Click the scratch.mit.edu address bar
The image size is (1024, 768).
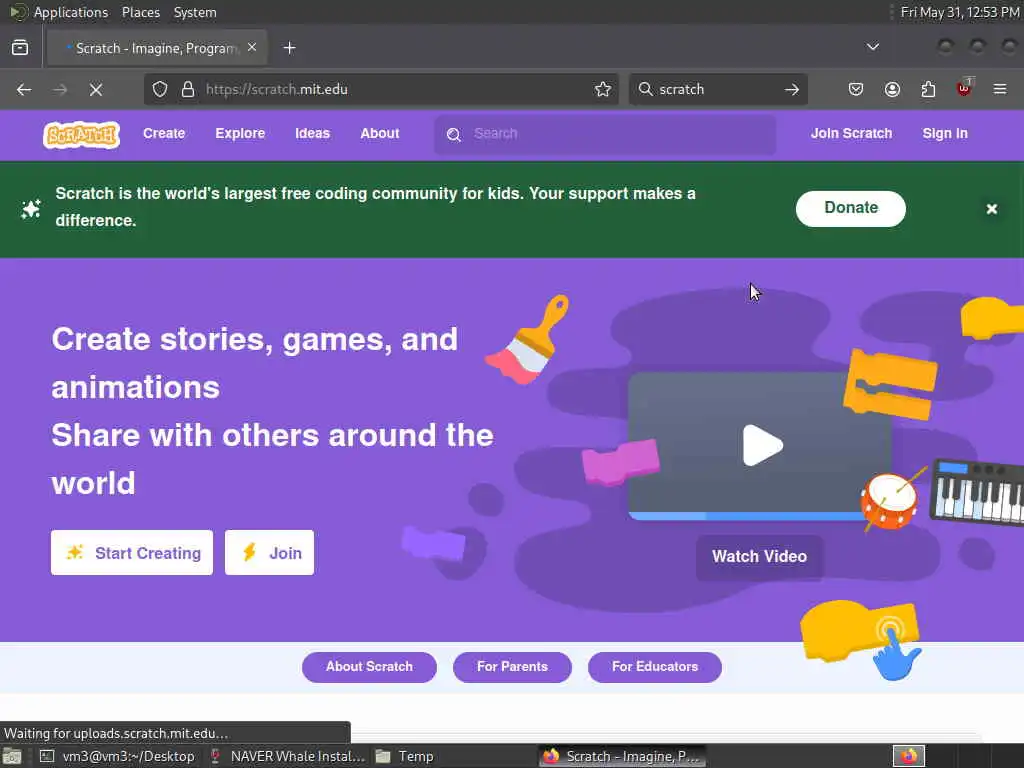[x=381, y=89]
